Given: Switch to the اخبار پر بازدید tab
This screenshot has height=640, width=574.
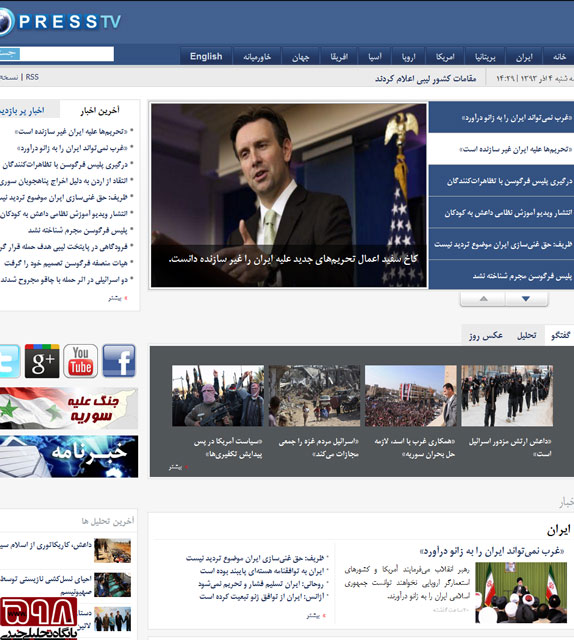Looking at the screenshot, I should tap(23, 110).
